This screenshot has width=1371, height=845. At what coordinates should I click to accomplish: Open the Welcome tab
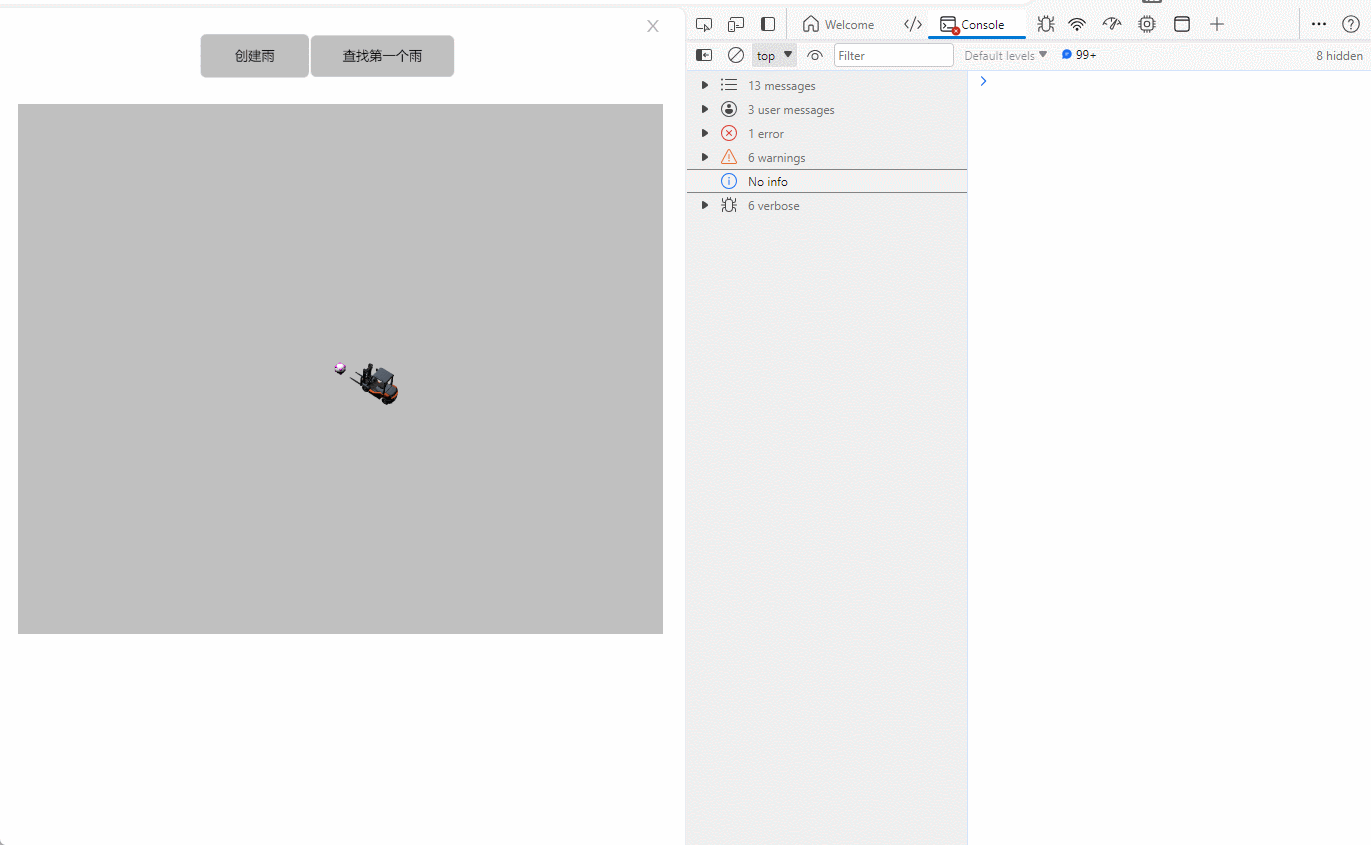tap(838, 24)
